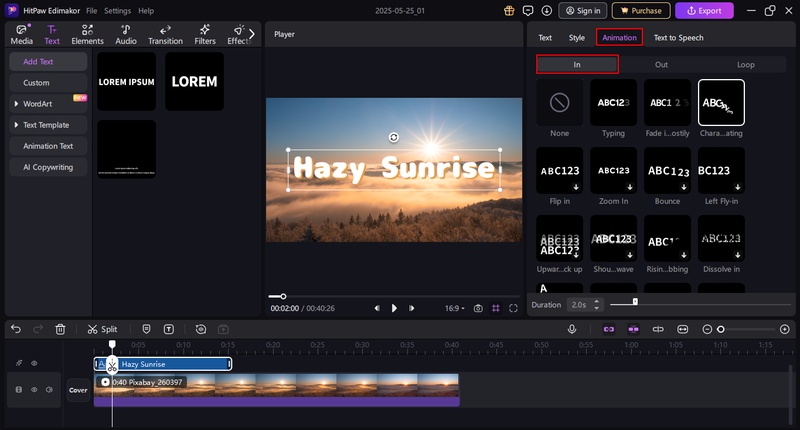Select the Out animation tab
The image size is (800, 430).
661,65
